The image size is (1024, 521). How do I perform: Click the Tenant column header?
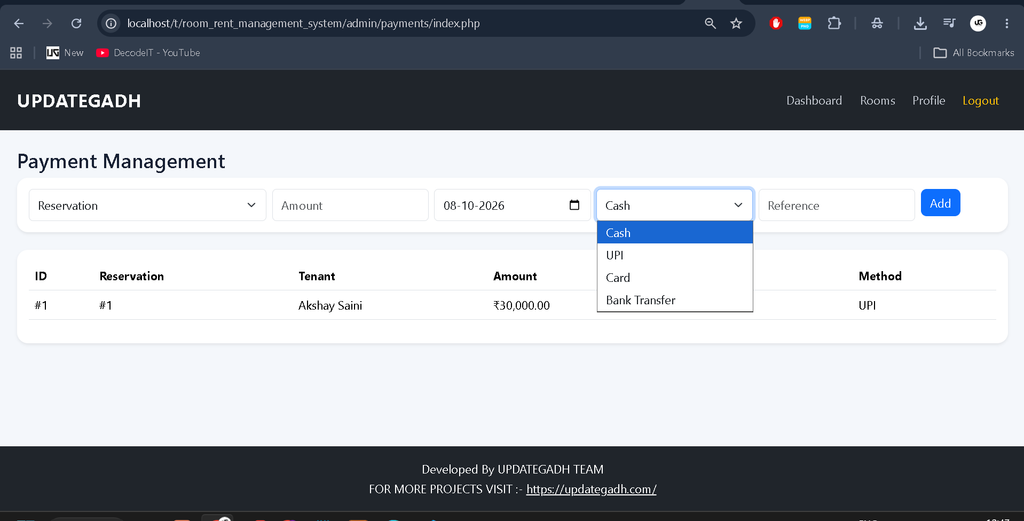pos(317,276)
